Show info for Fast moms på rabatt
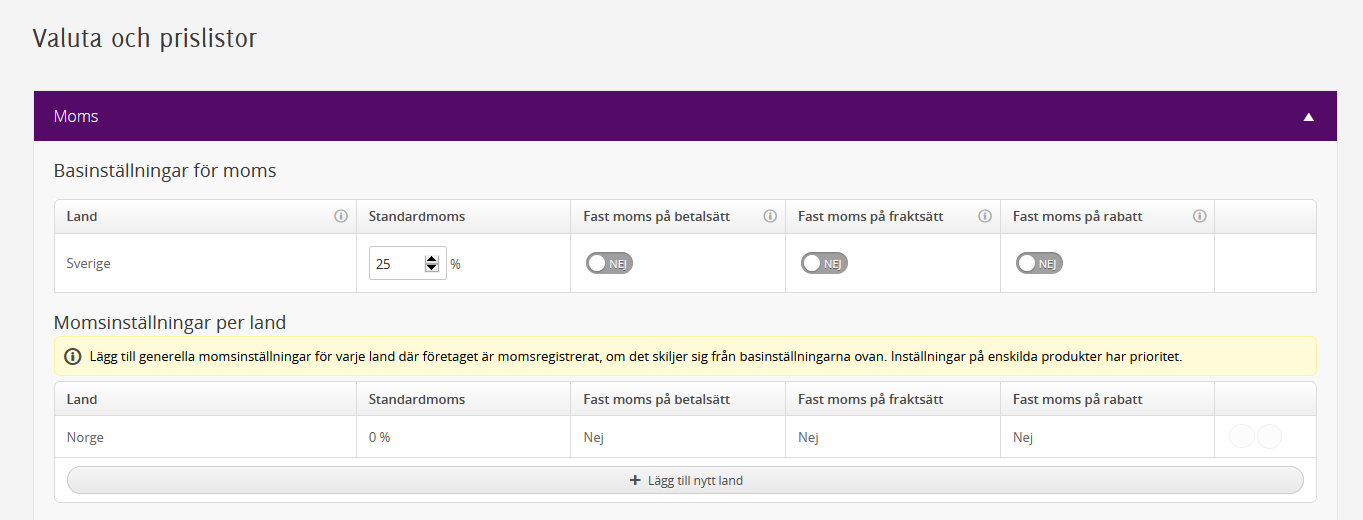 point(1200,216)
